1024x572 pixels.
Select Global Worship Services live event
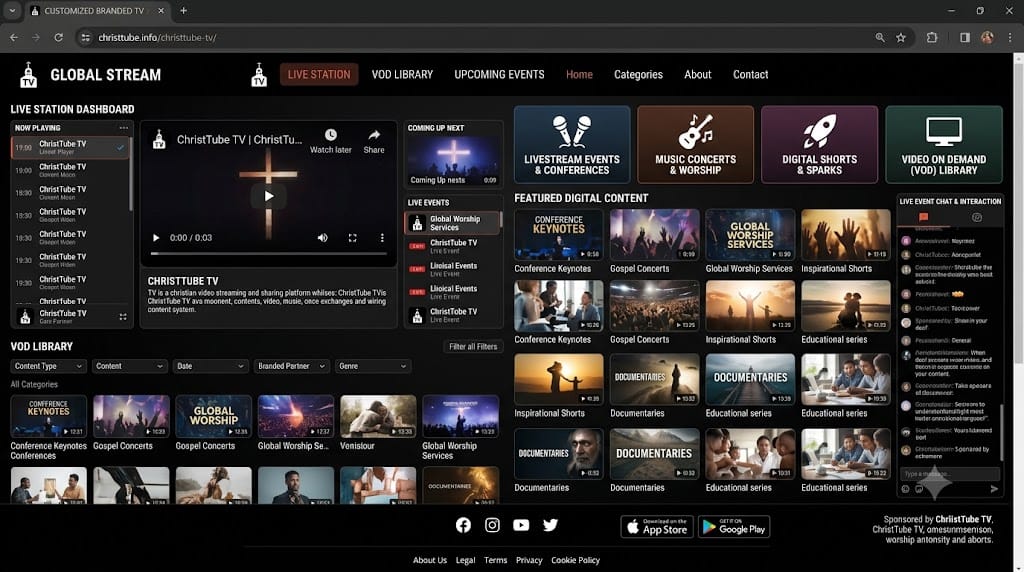(x=453, y=223)
